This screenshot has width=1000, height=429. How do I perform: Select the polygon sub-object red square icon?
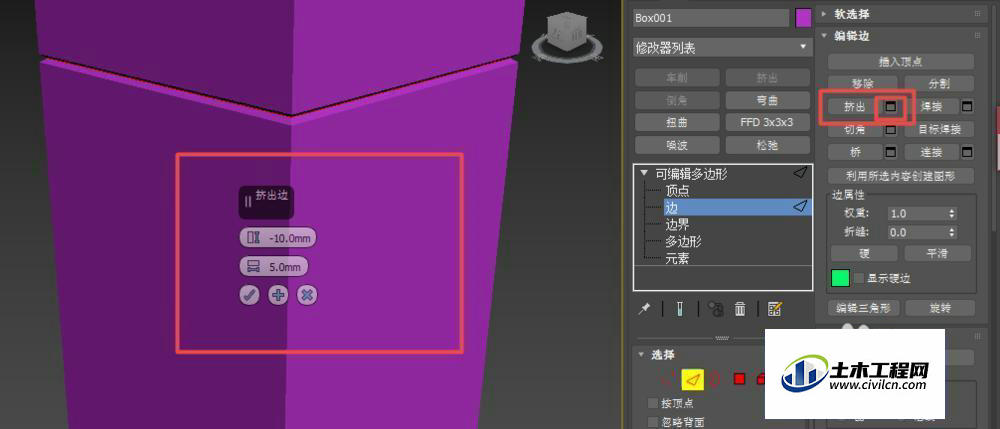[x=739, y=379]
